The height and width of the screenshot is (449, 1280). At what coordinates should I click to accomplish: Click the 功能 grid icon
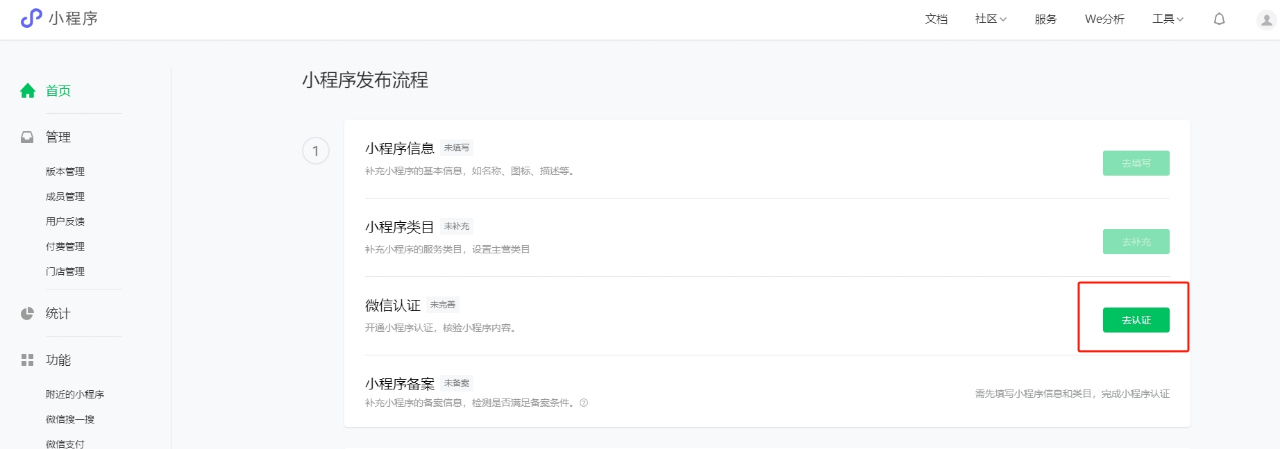tap(28, 360)
